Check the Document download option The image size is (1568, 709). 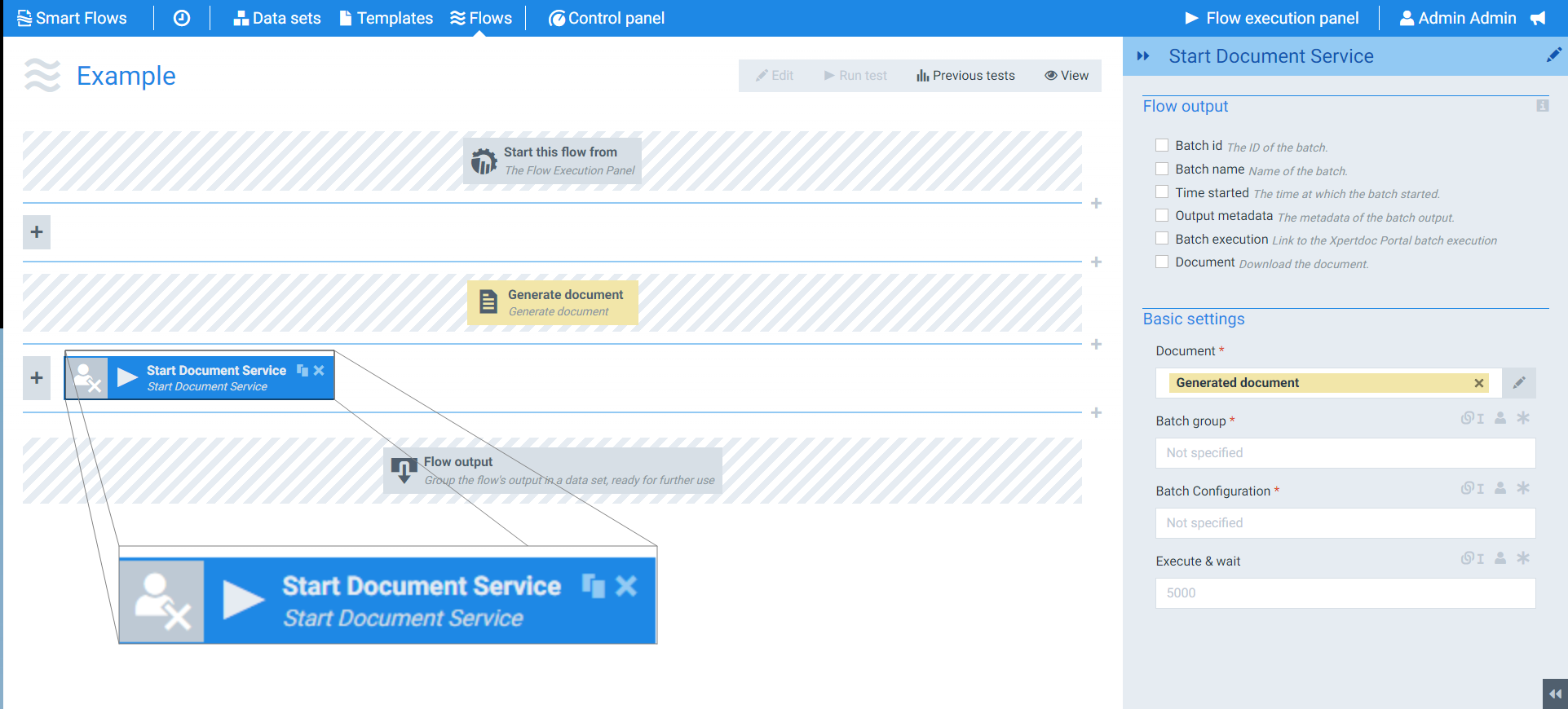click(1162, 262)
